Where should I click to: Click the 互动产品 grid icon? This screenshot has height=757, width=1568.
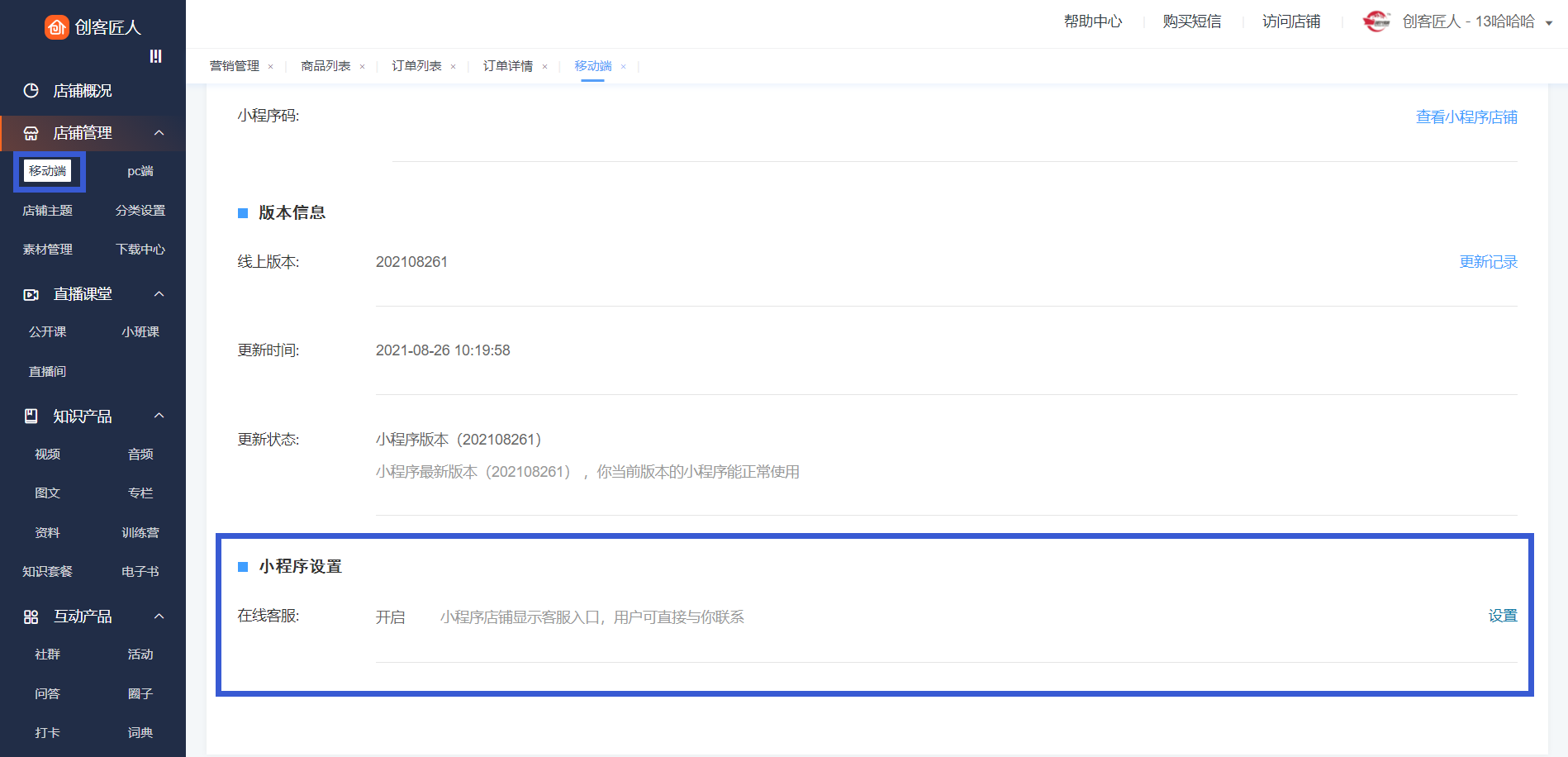[31, 617]
